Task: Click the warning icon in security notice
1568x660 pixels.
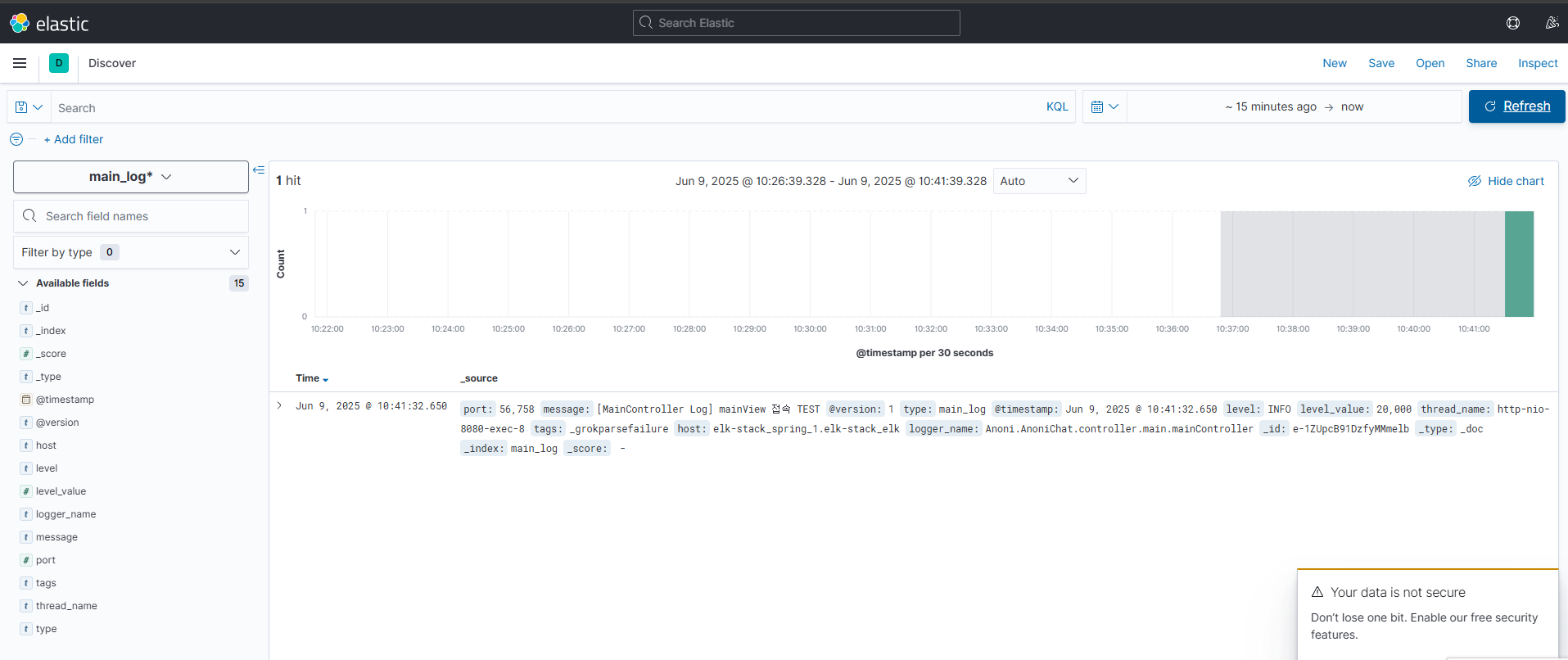Action: point(1317,592)
